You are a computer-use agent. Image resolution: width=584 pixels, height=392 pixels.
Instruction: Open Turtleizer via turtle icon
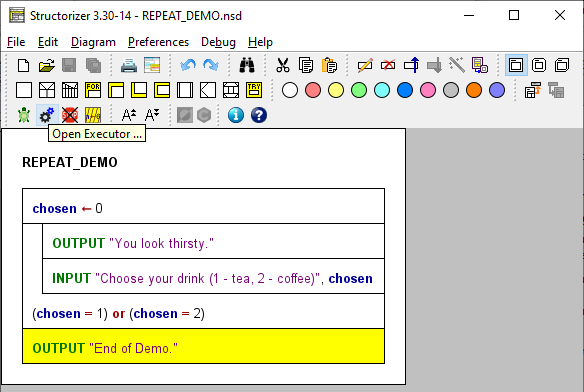point(24,115)
